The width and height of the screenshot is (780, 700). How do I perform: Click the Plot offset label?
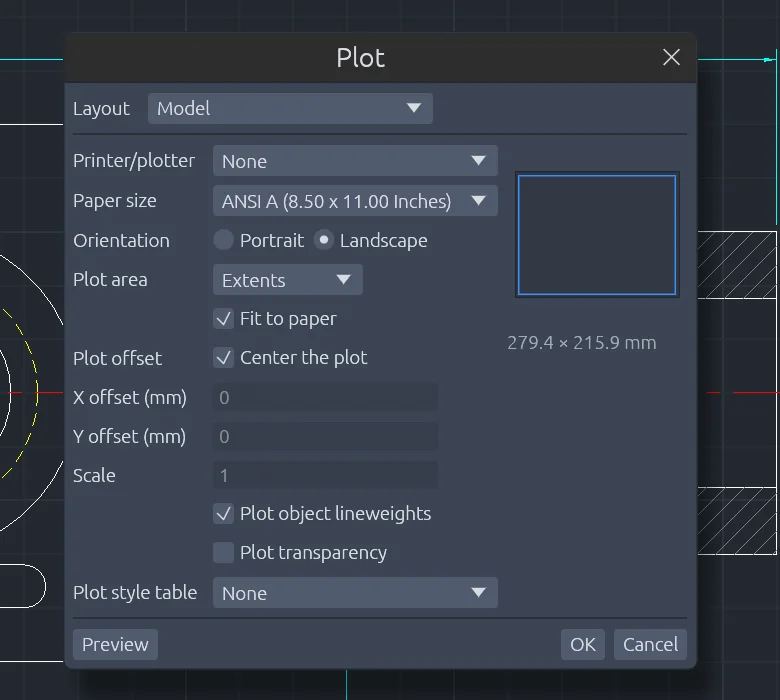pyautogui.click(x=117, y=358)
